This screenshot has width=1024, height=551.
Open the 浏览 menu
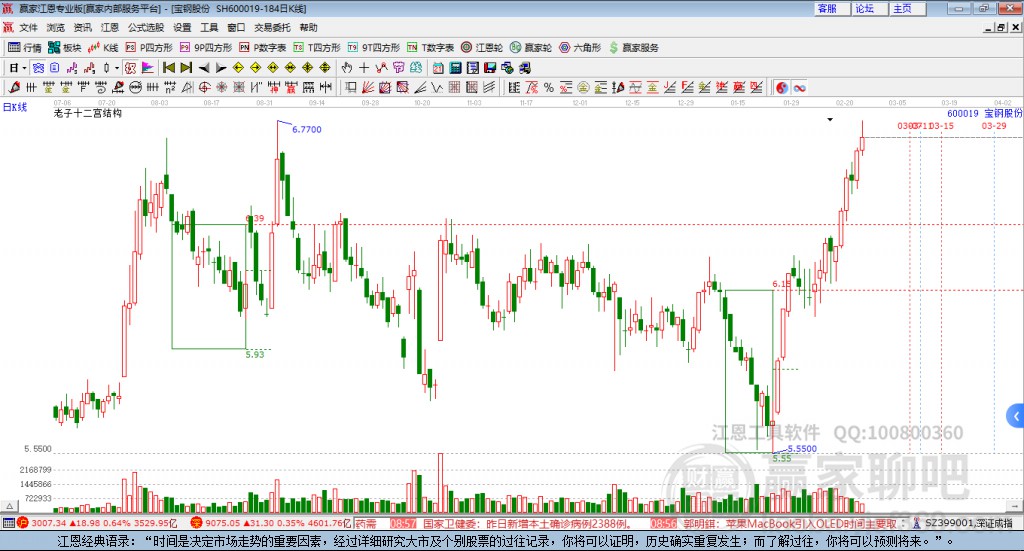(x=56, y=27)
